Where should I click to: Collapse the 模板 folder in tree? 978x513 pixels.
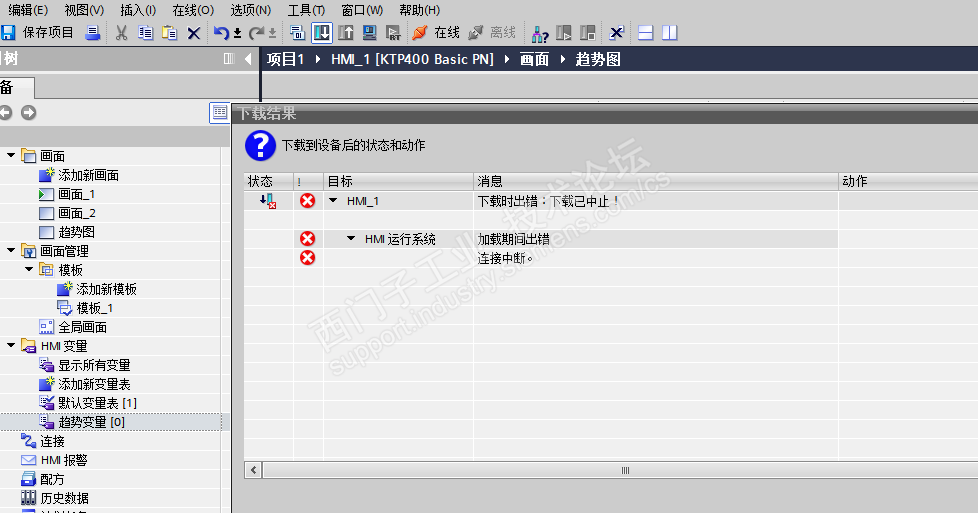click(x=29, y=269)
